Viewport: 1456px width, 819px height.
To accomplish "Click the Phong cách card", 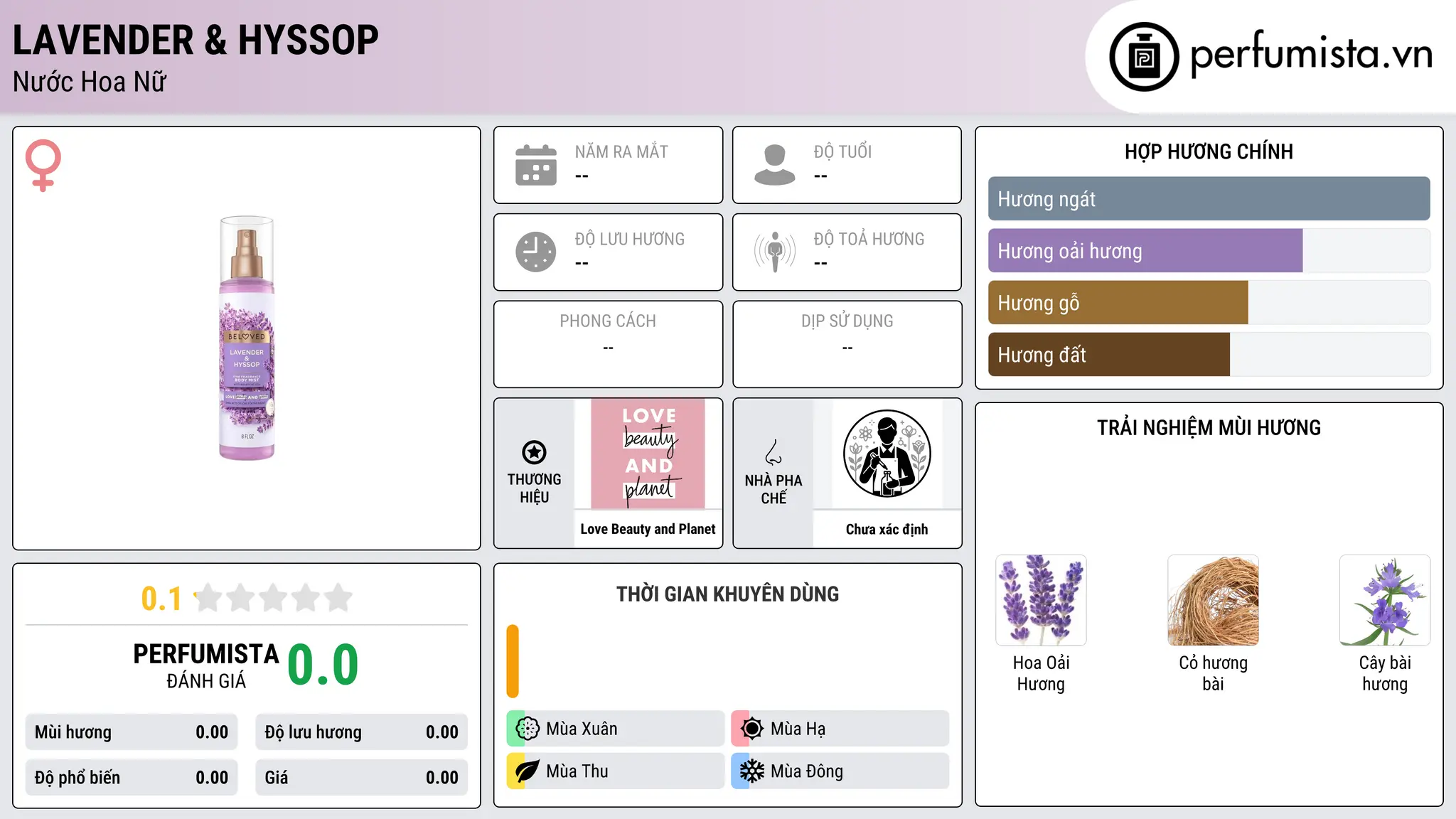I will (608, 344).
